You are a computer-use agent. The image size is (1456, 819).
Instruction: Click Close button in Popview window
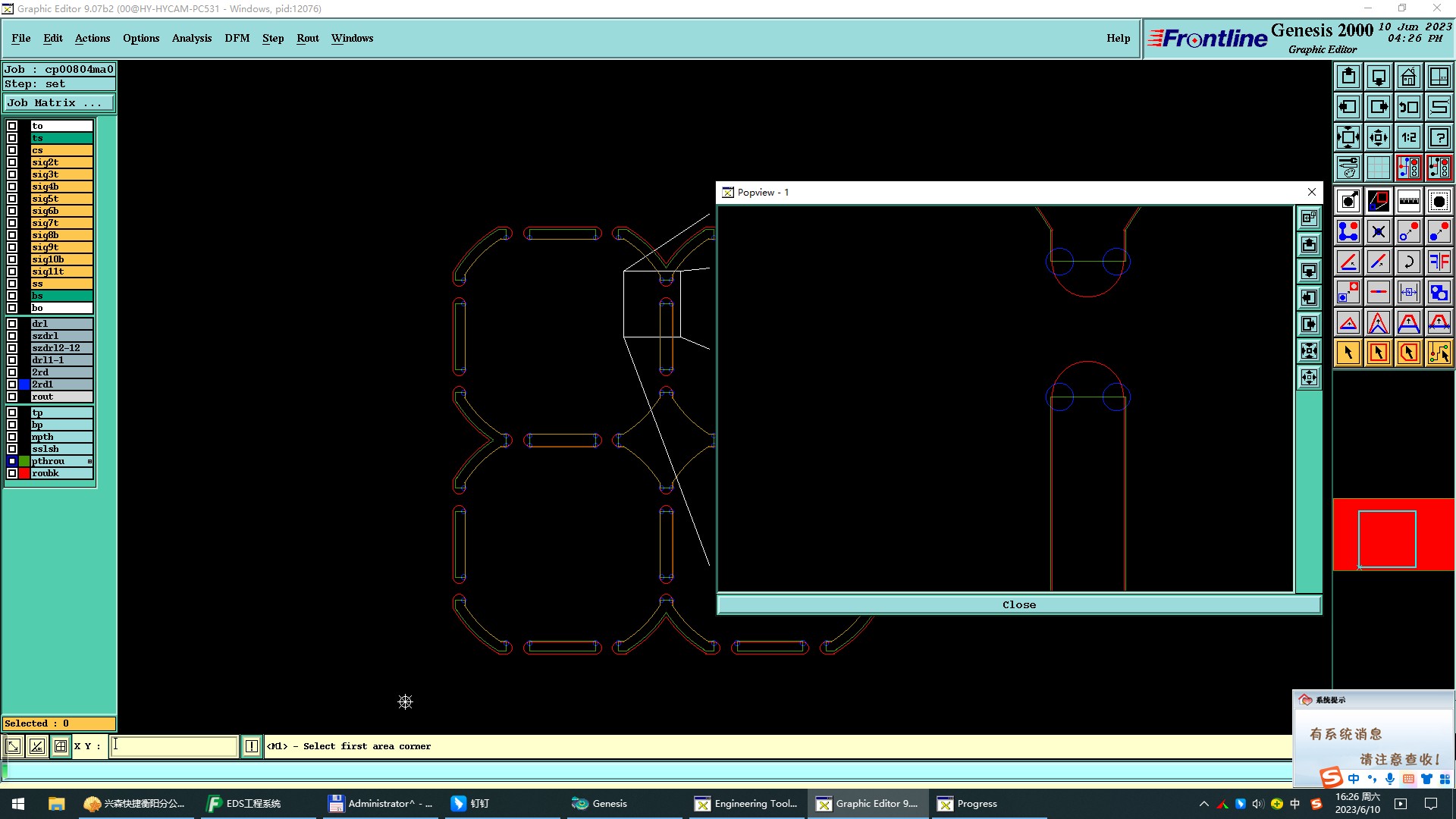(1018, 605)
